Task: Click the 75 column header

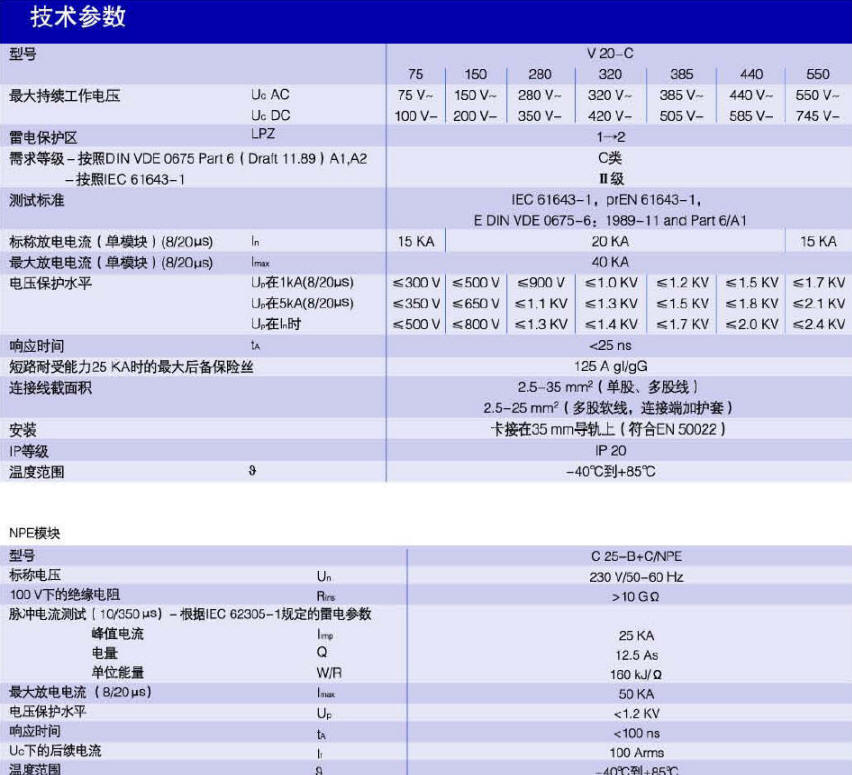Action: [415, 74]
